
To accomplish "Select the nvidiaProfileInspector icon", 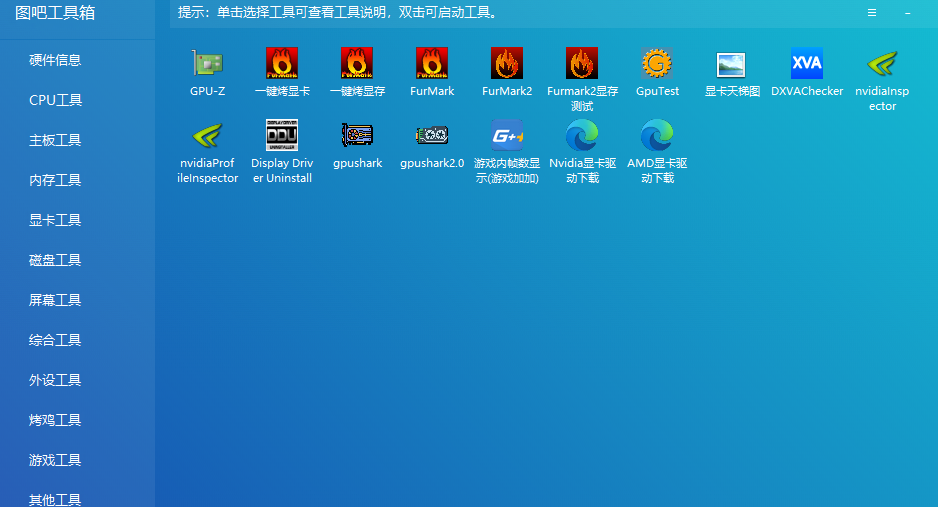I will [208, 135].
